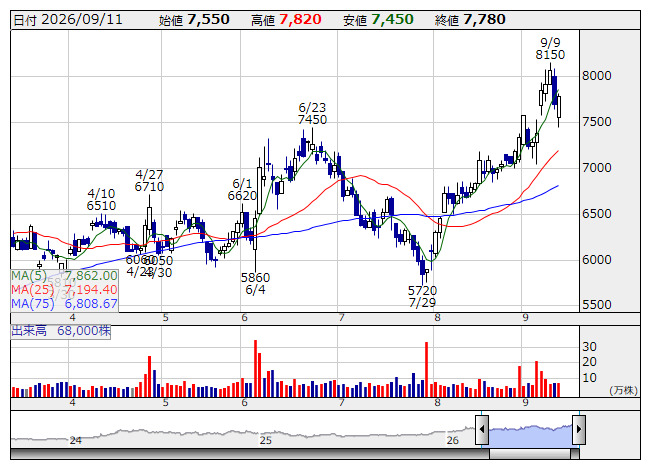Click the 6/1 6620 peak label
The height and width of the screenshot is (470, 653).
click(x=242, y=189)
